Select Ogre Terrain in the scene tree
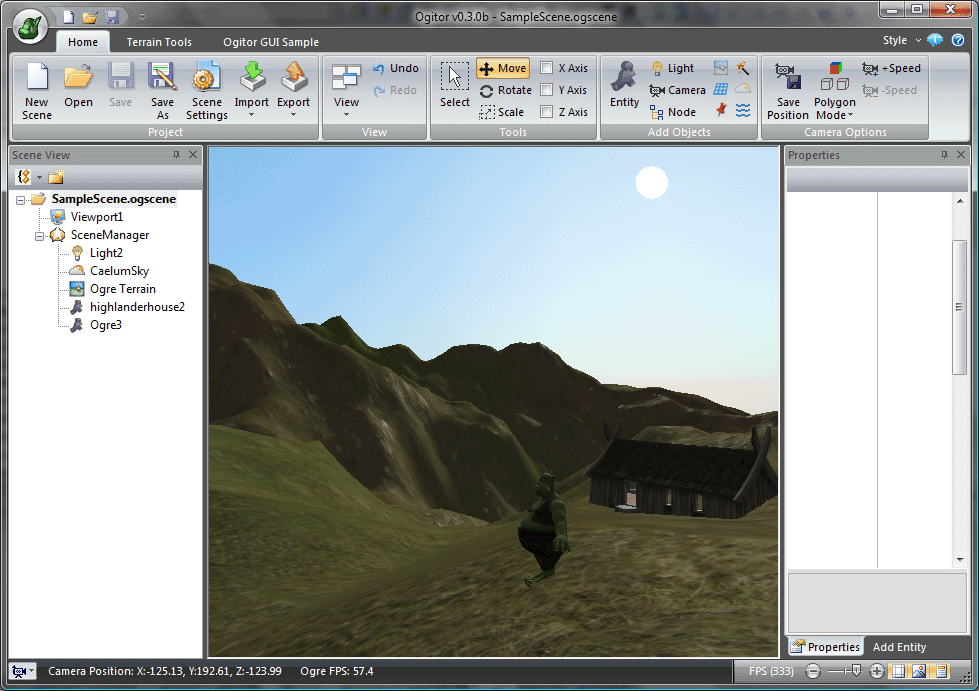Image resolution: width=979 pixels, height=691 pixels. pyautogui.click(x=122, y=289)
